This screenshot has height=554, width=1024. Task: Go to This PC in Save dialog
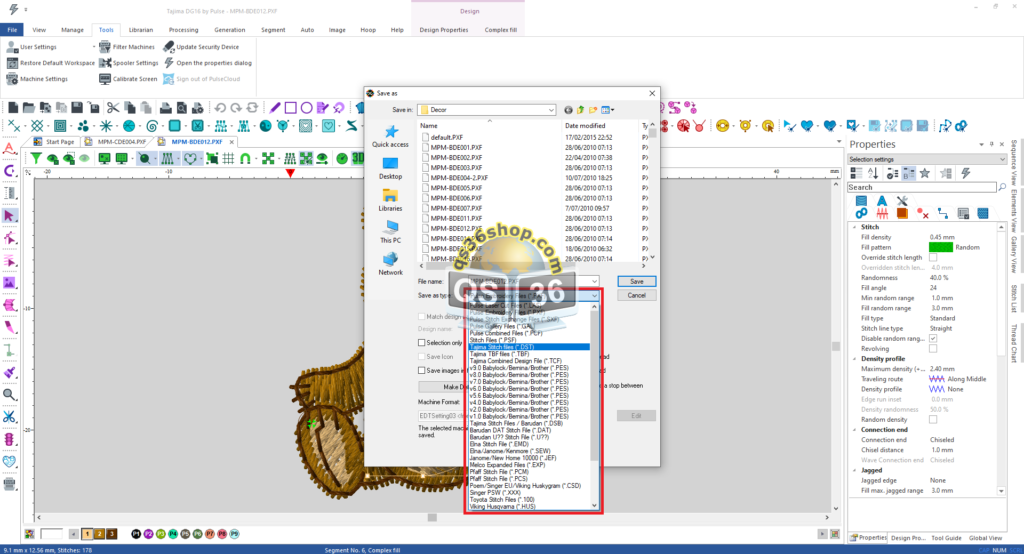[391, 232]
